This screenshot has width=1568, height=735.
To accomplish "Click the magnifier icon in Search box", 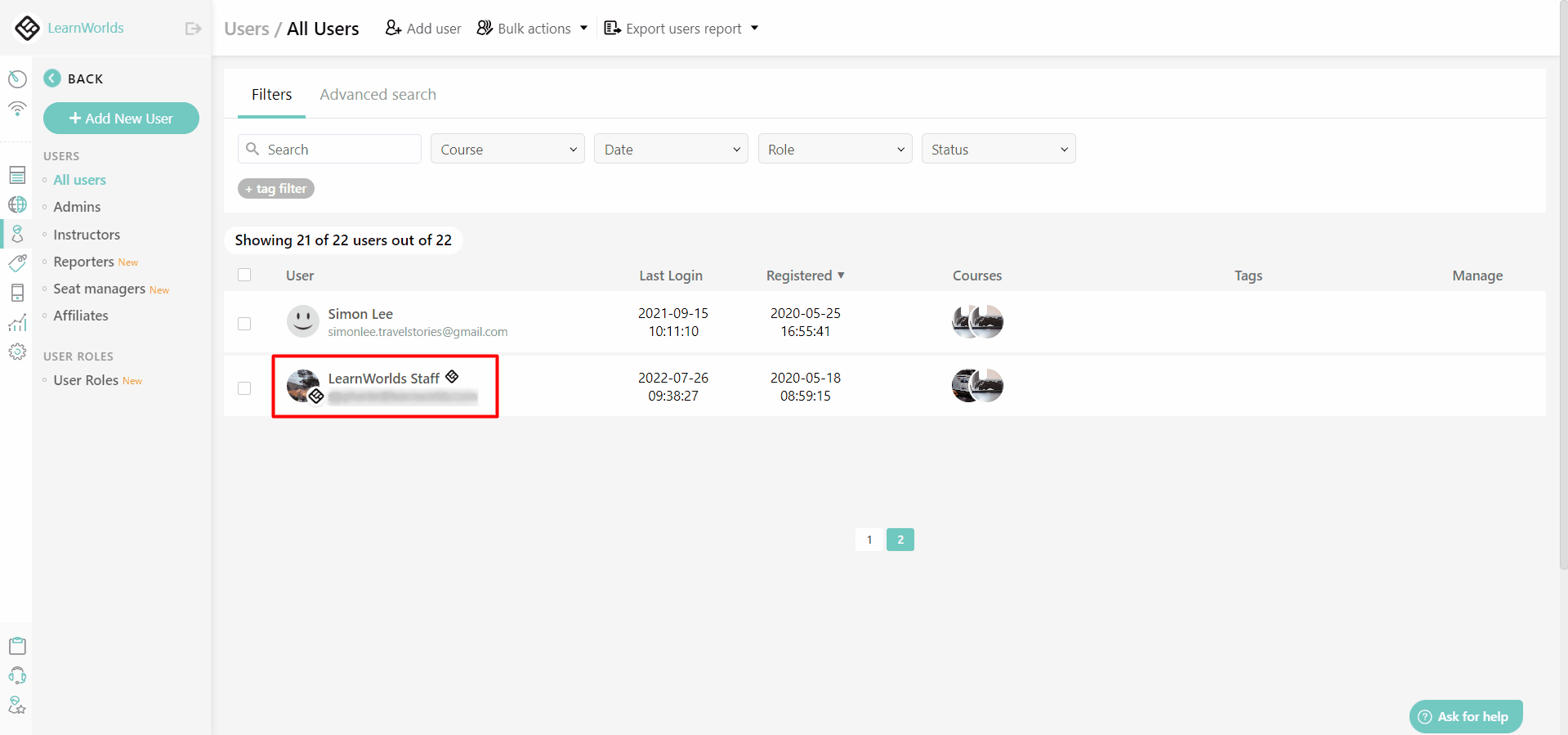I will 252,149.
